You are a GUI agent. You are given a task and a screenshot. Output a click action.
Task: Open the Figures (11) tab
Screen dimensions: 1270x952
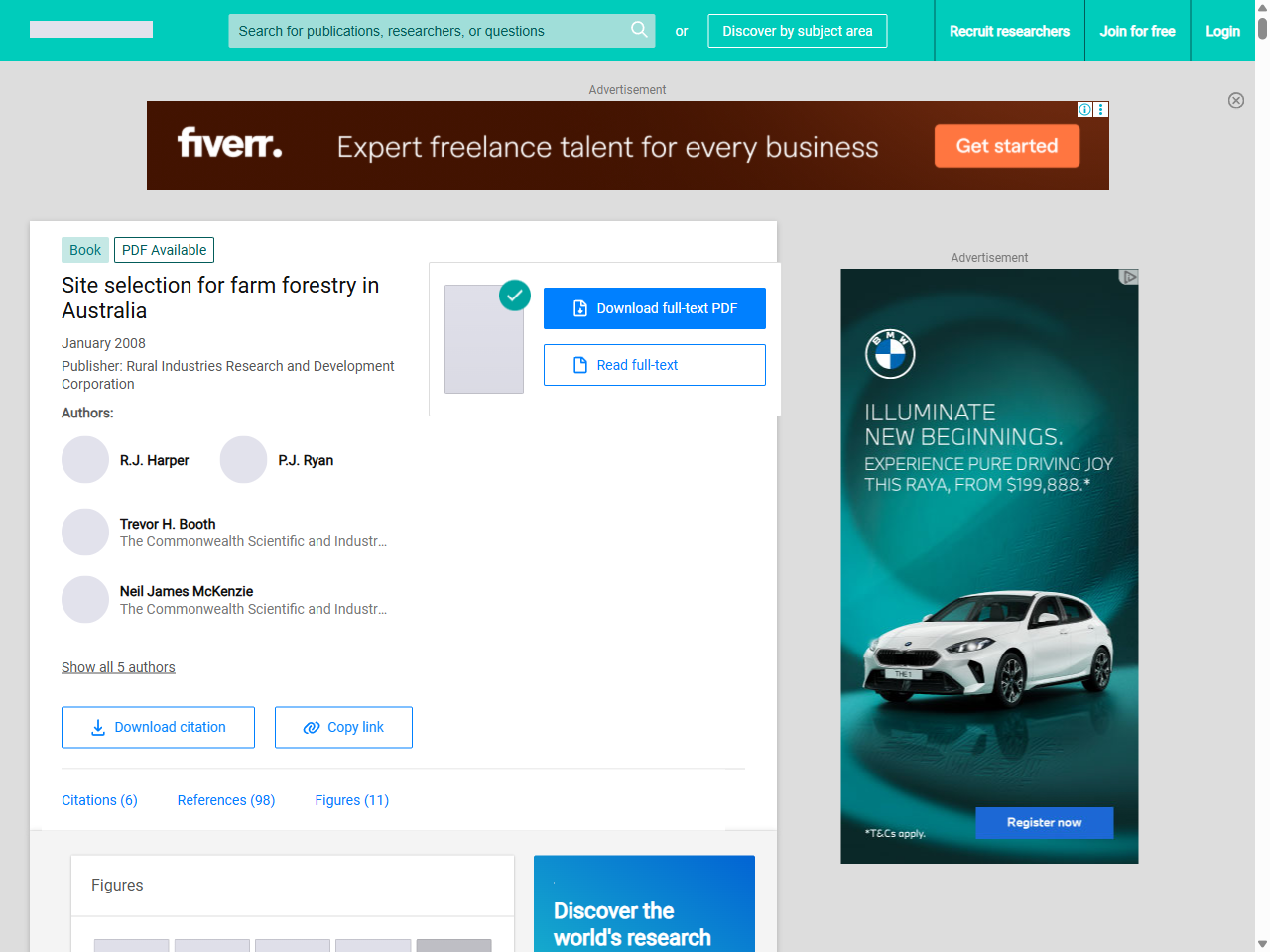pyautogui.click(x=351, y=800)
